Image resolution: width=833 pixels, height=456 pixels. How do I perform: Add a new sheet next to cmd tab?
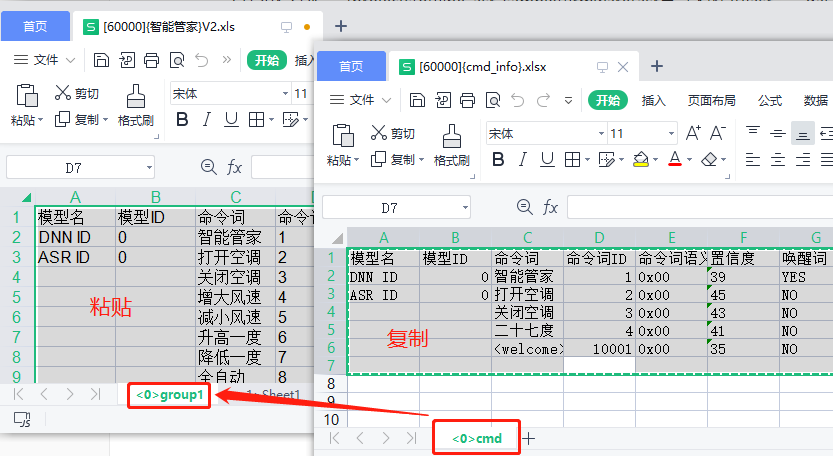click(x=529, y=438)
